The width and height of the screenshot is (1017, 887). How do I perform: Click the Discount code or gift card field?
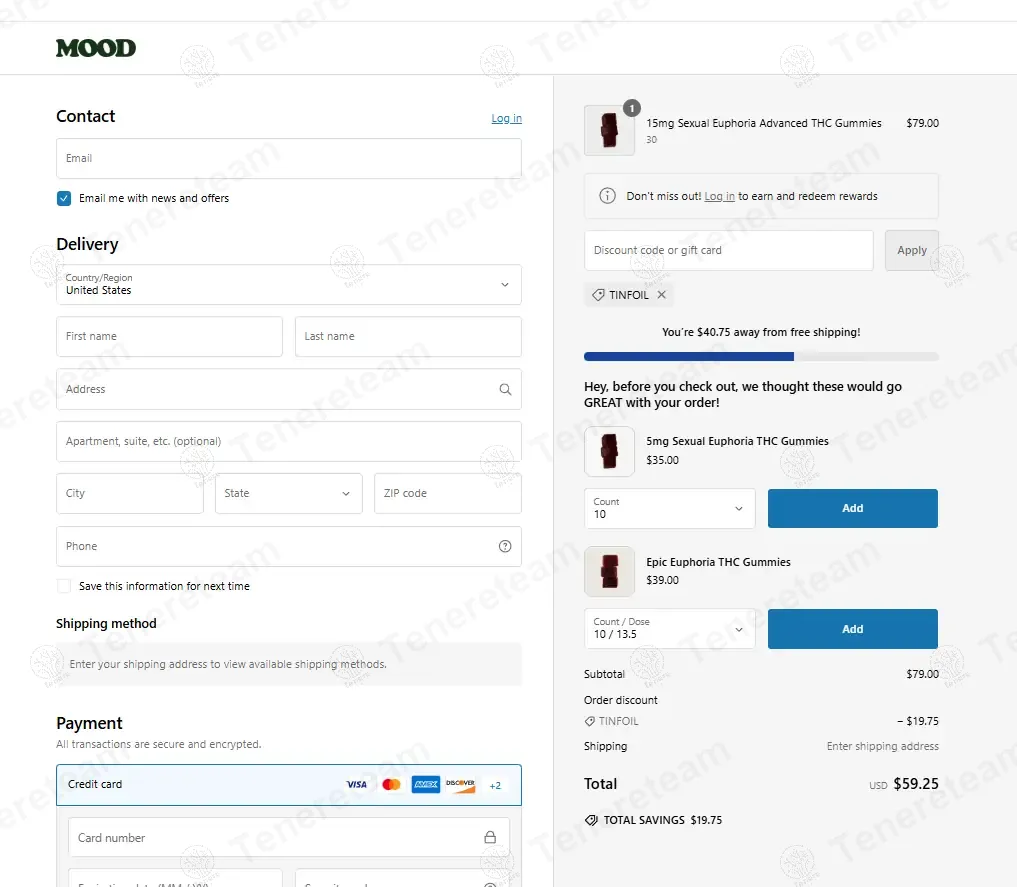[x=728, y=251]
